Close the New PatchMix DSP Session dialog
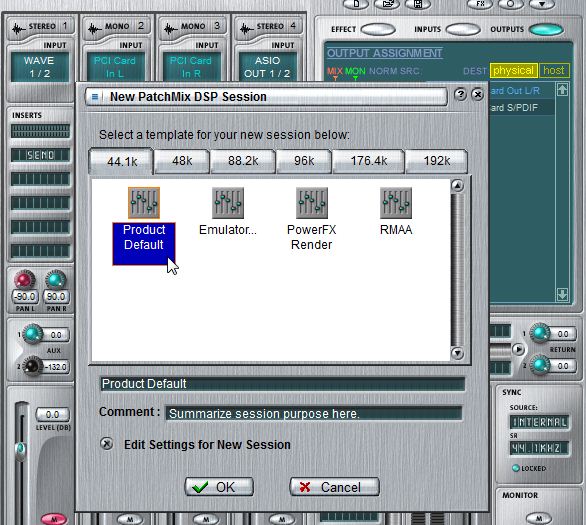 (x=478, y=95)
